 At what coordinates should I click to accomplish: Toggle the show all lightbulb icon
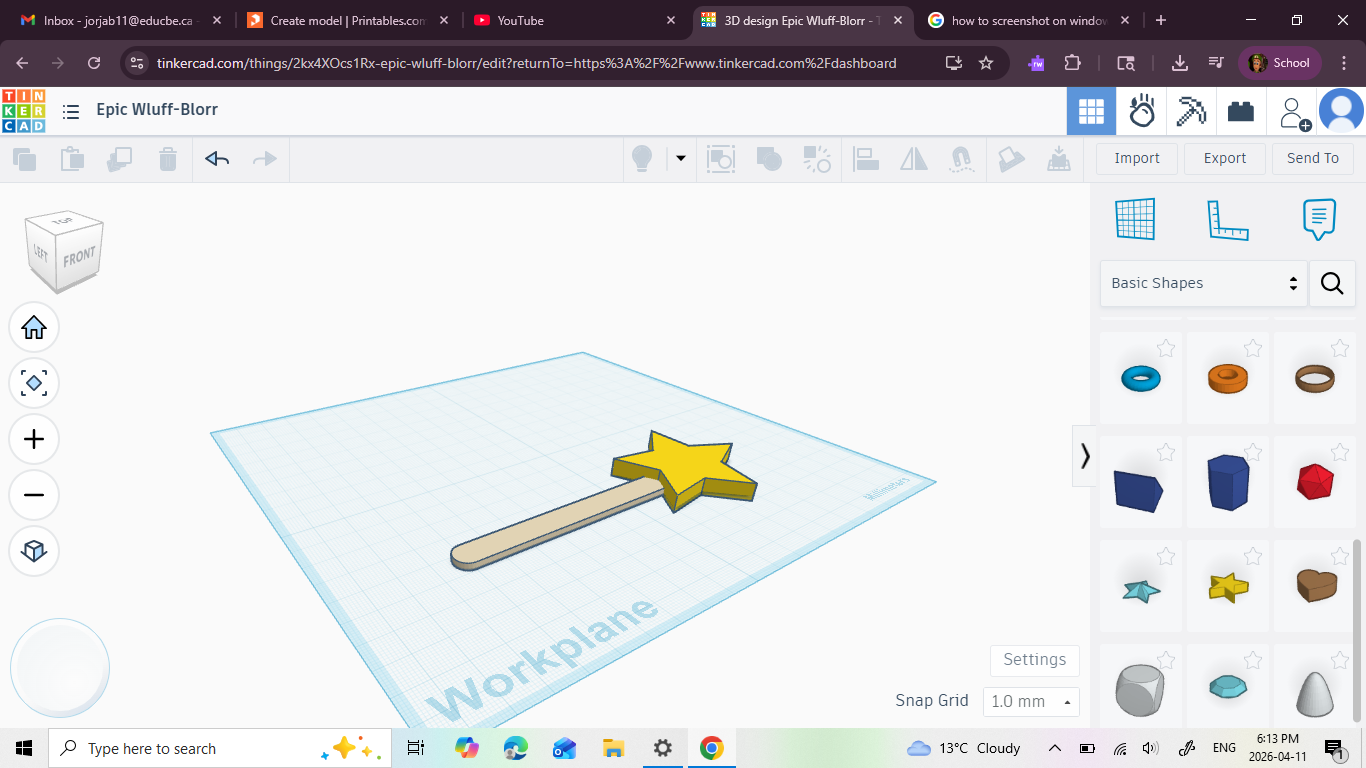(x=642, y=158)
